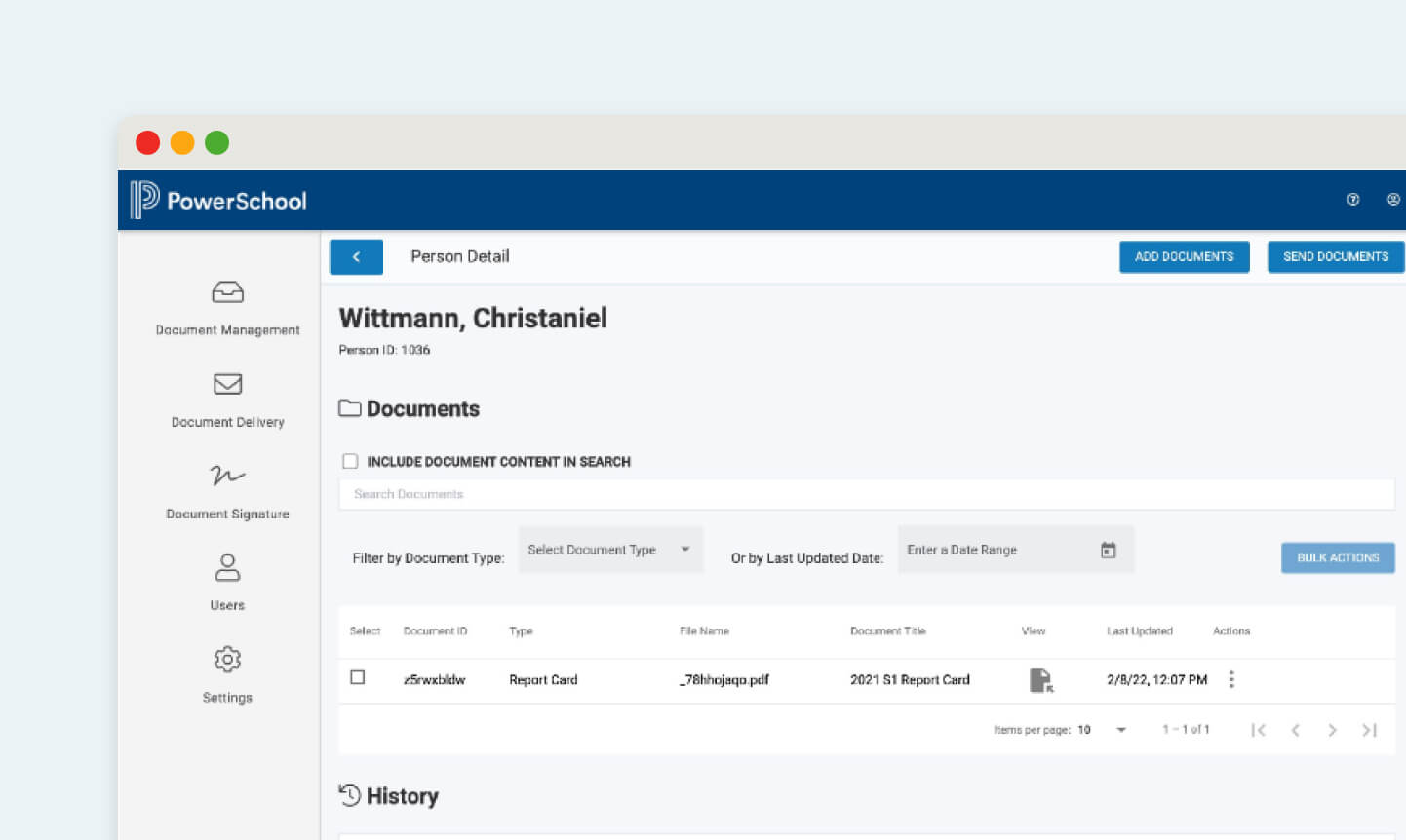Image resolution: width=1406 pixels, height=840 pixels.
Task: Enable Include Document Content in Search
Action: [350, 461]
